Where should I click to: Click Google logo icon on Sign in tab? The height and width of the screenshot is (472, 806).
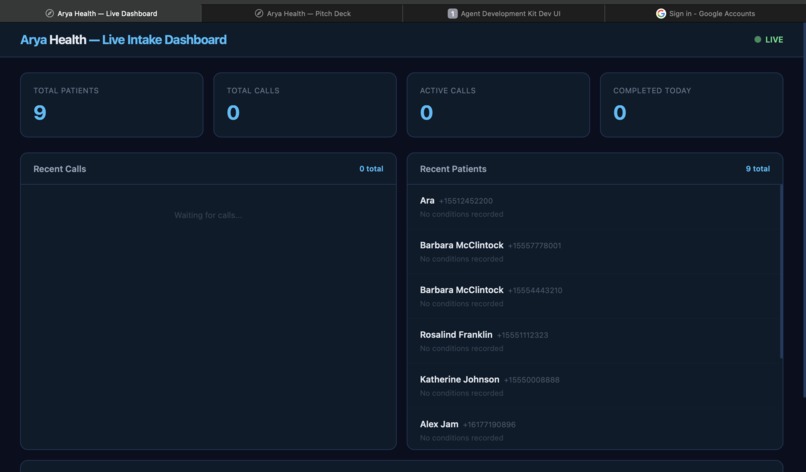click(661, 13)
